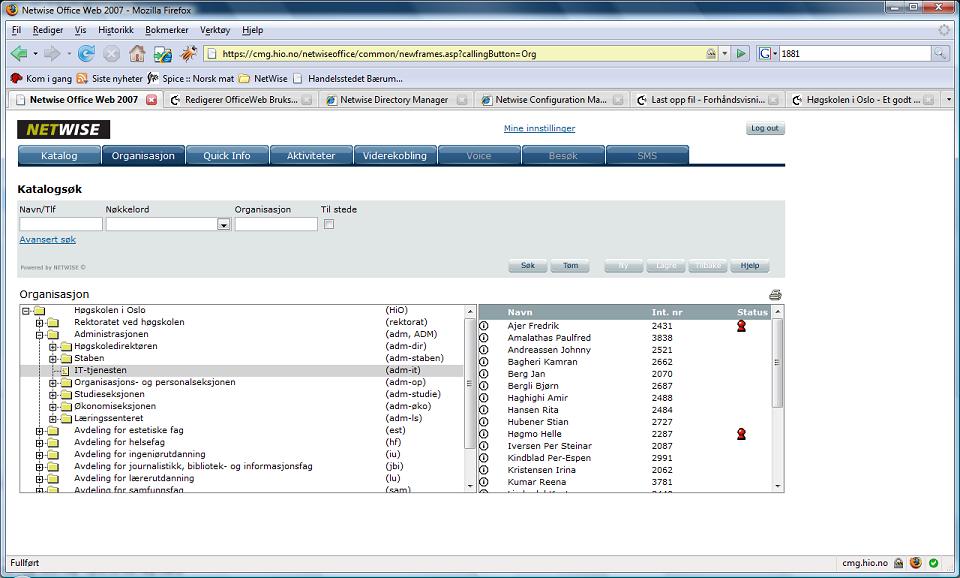Expand Rektoratet ved høgskolen node
Viewport: 960px width, 578px height.
[x=39, y=323]
